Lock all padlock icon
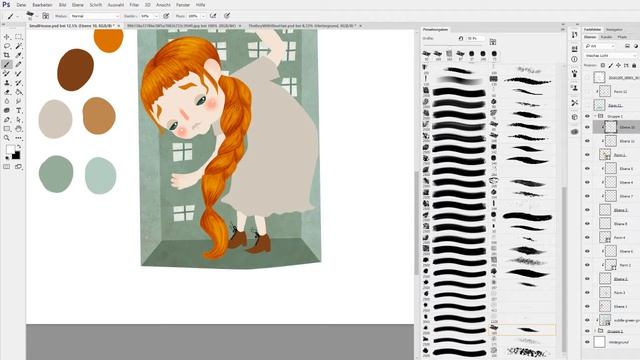The width and height of the screenshot is (640, 360). 634,65
